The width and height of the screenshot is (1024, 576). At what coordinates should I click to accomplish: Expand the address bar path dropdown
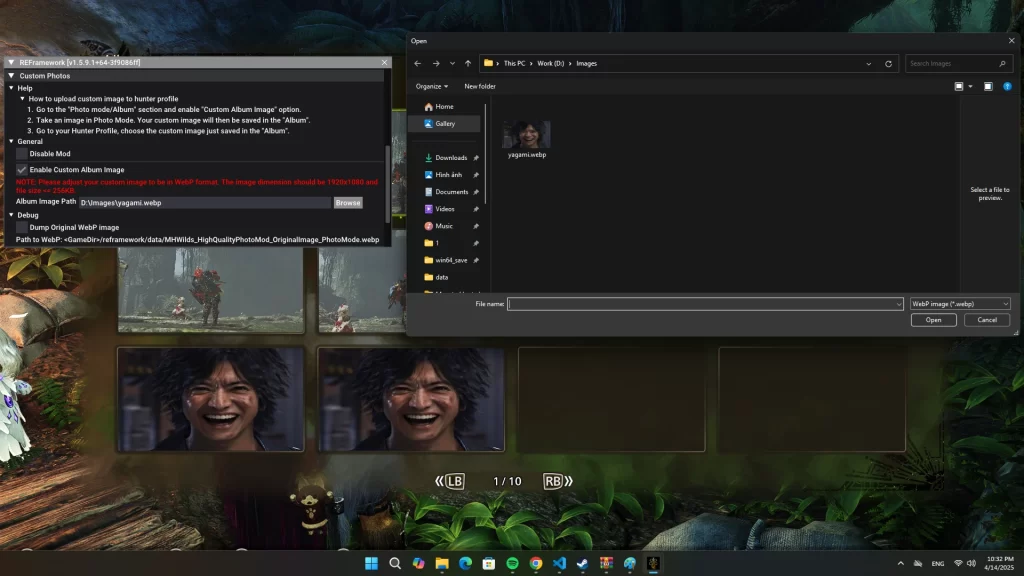click(x=869, y=64)
